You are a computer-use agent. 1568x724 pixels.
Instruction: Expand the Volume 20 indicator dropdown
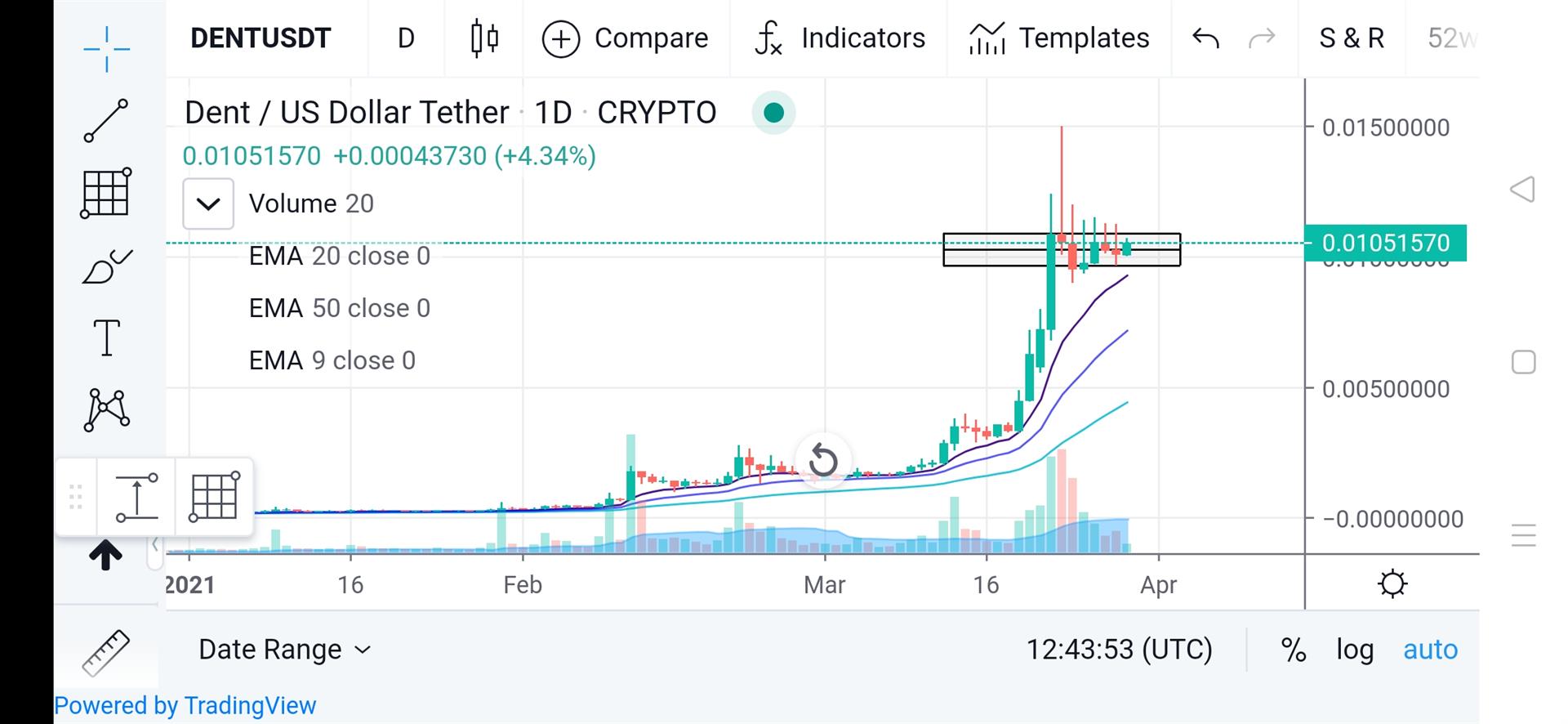point(208,203)
